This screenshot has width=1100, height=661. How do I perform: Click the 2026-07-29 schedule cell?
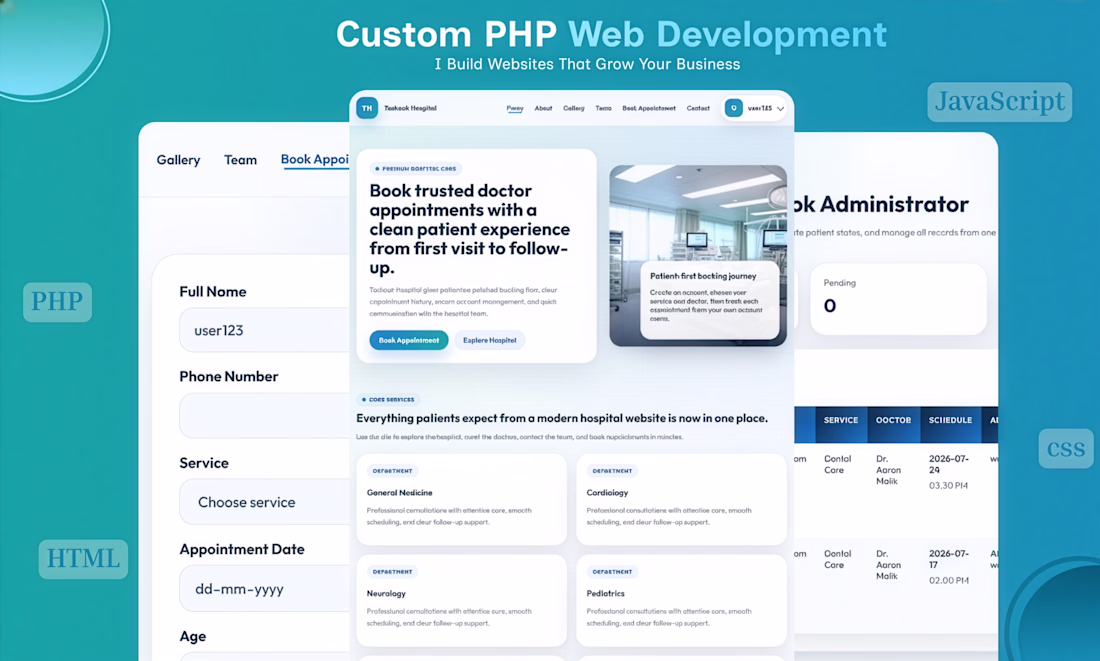948,464
